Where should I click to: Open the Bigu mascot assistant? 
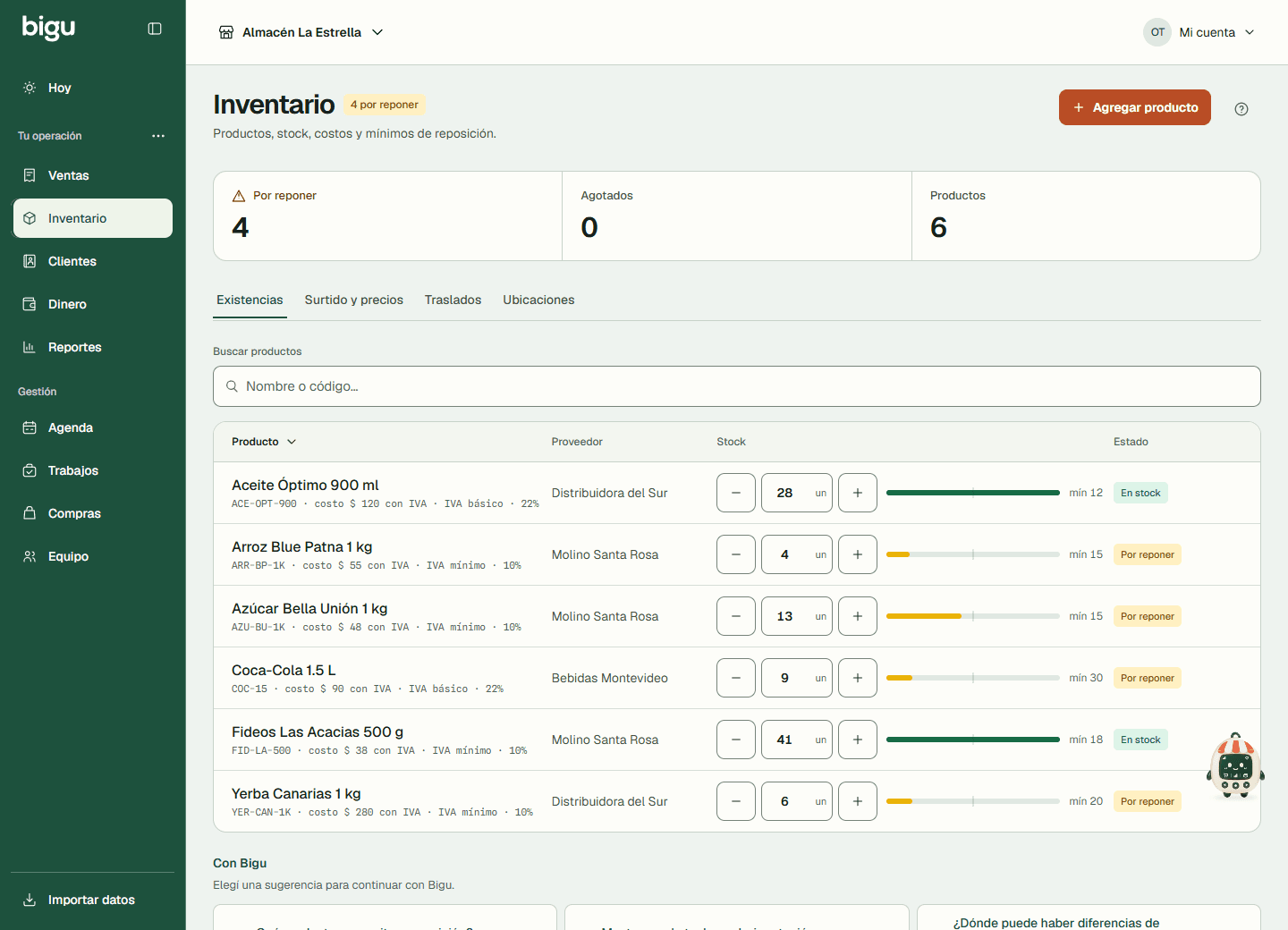pyautogui.click(x=1235, y=765)
